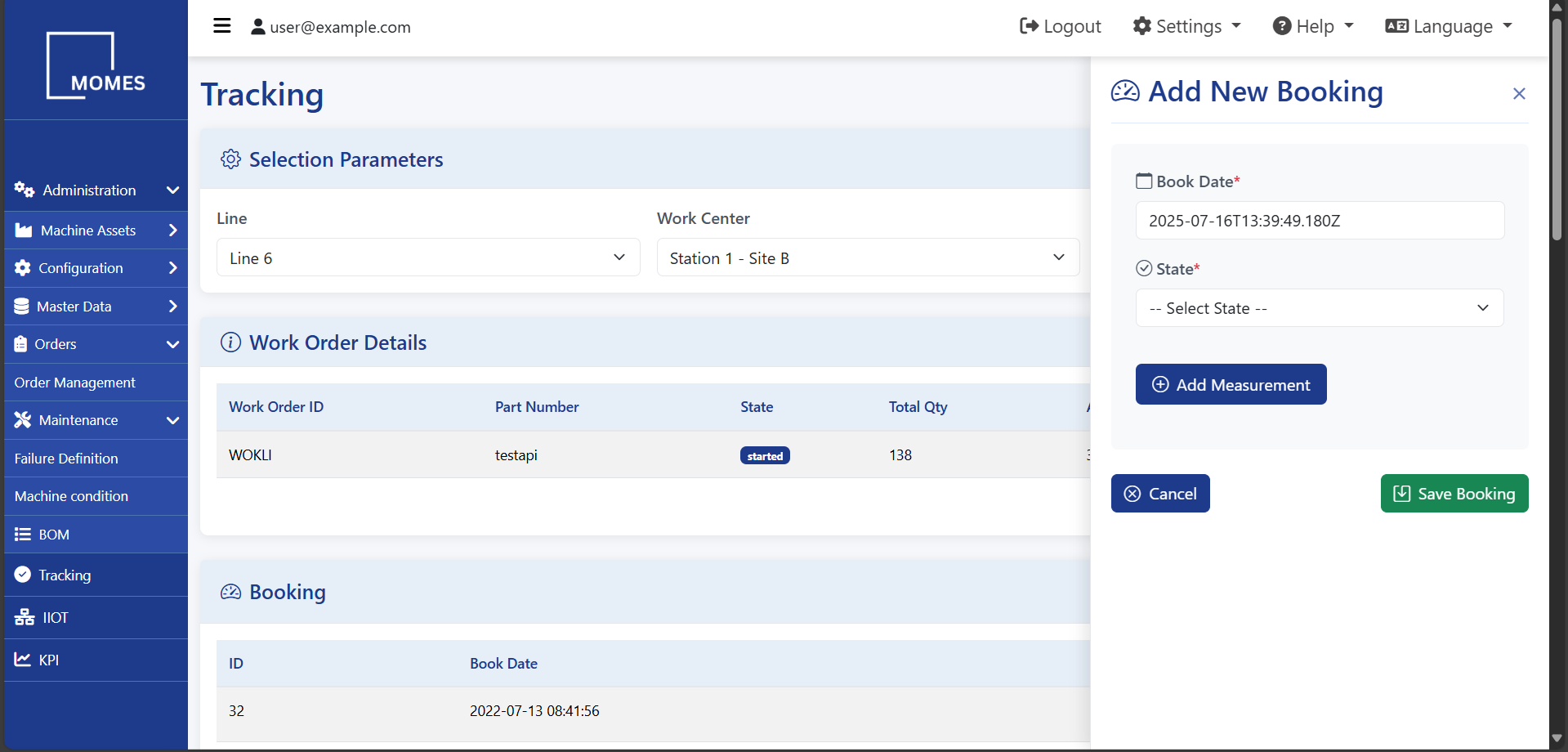Close the Add New Booking panel
This screenshot has height=752, width=1568.
pyautogui.click(x=1519, y=94)
